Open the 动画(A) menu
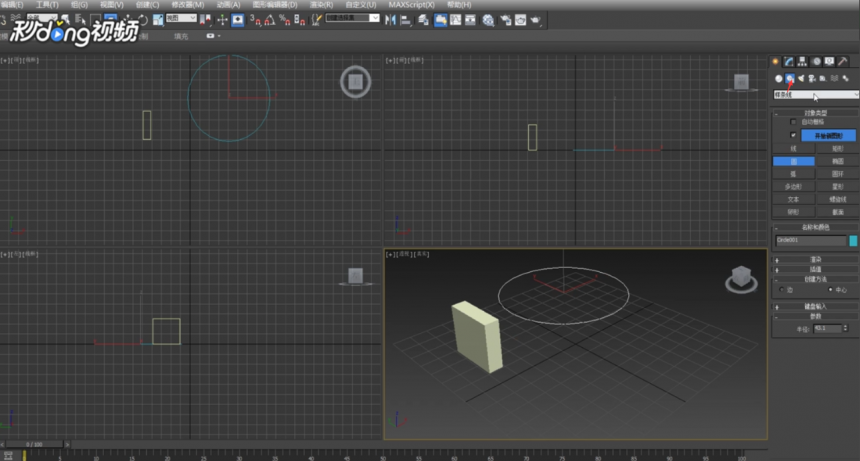 (x=228, y=4)
